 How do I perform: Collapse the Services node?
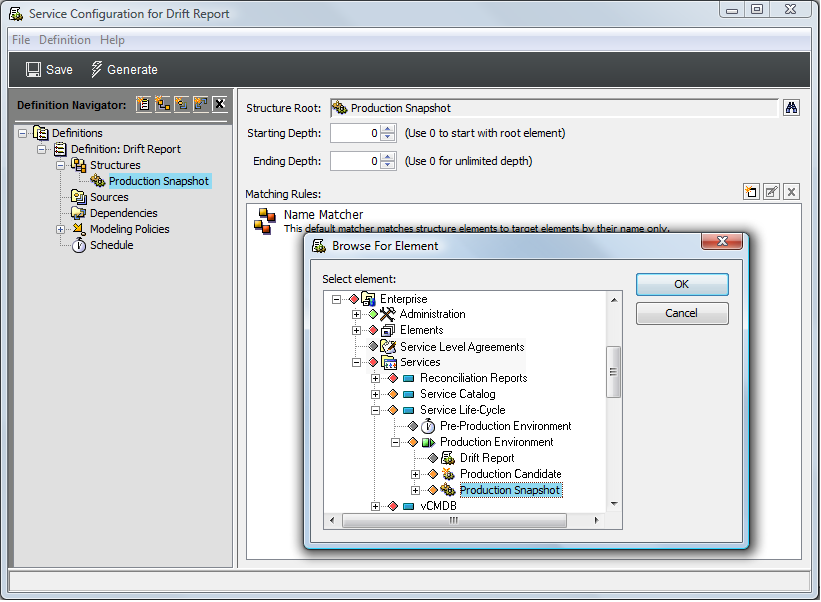pyautogui.click(x=357, y=362)
